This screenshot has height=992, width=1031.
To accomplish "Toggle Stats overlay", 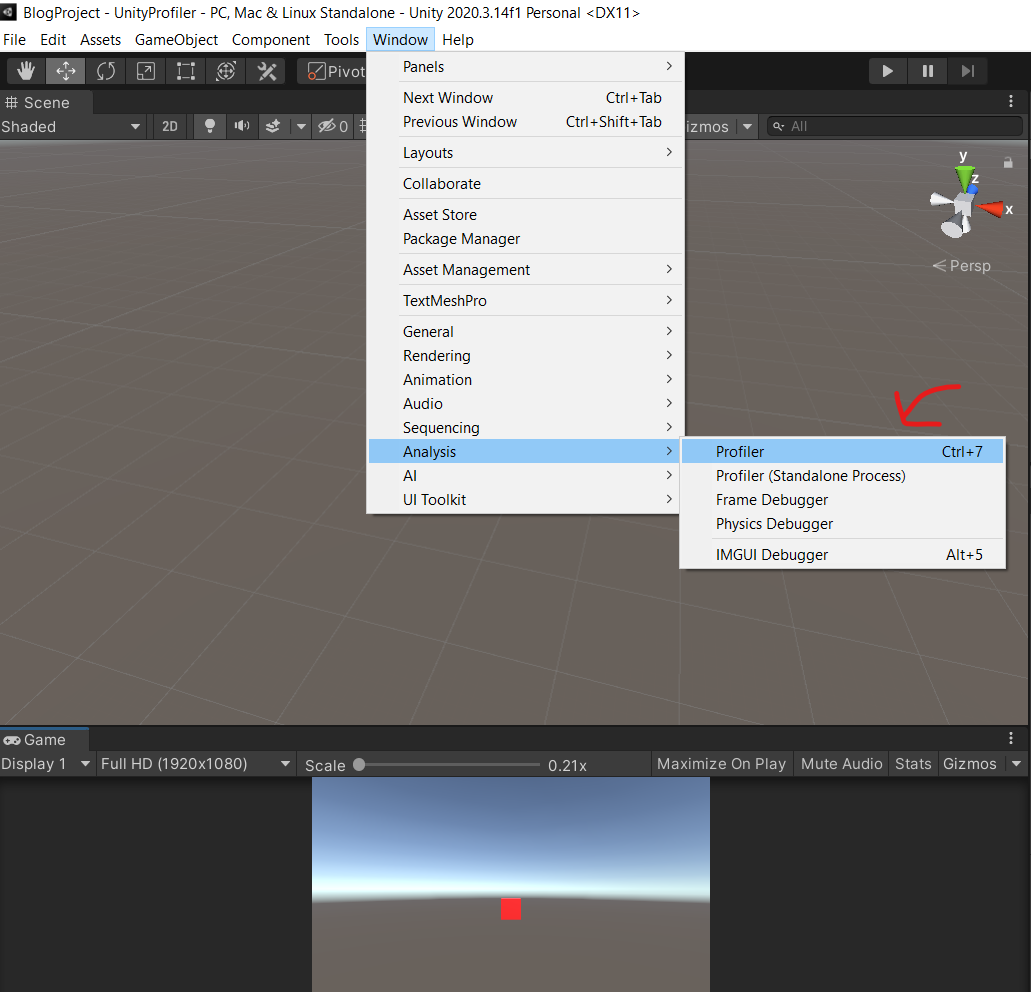I will coord(913,764).
